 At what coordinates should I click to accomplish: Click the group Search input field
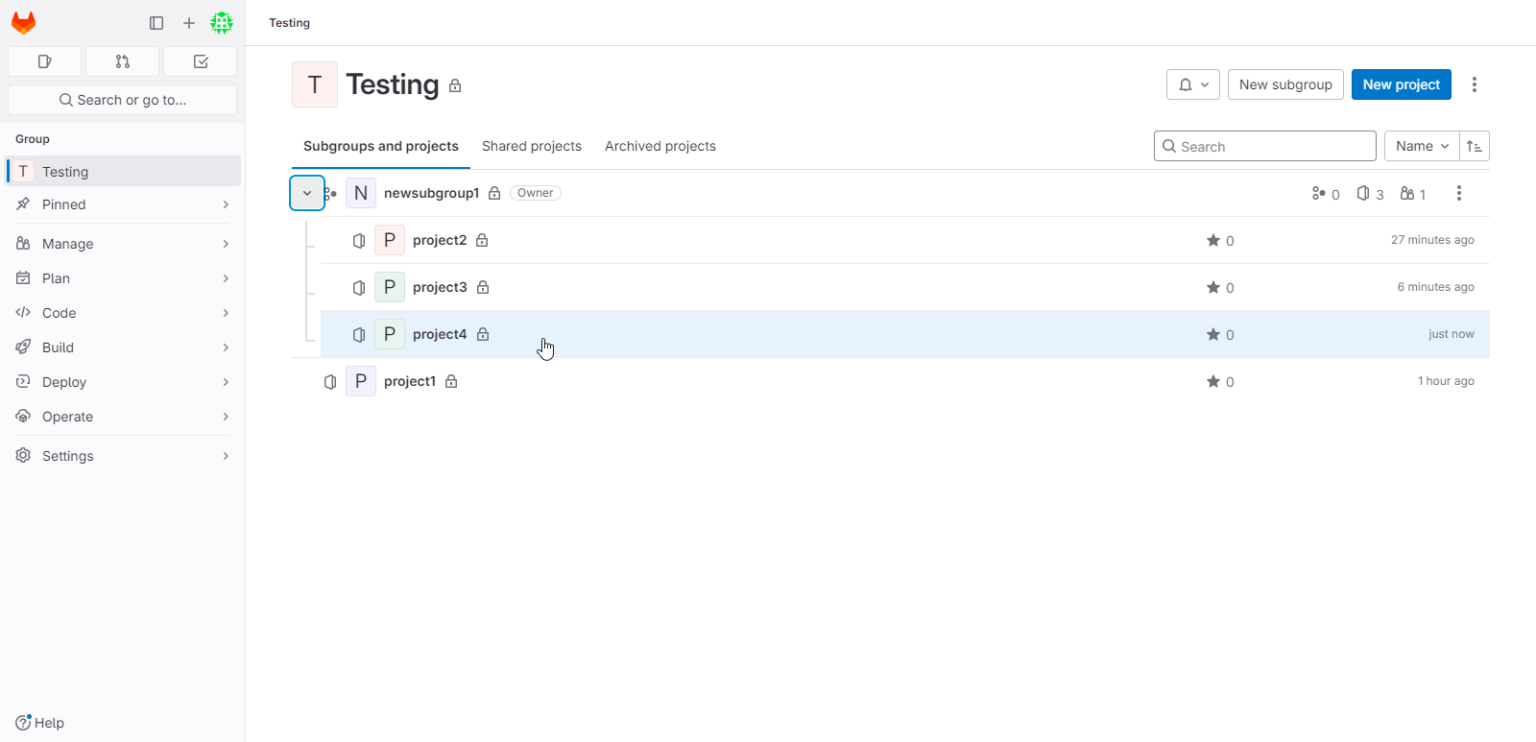[x=1265, y=146]
